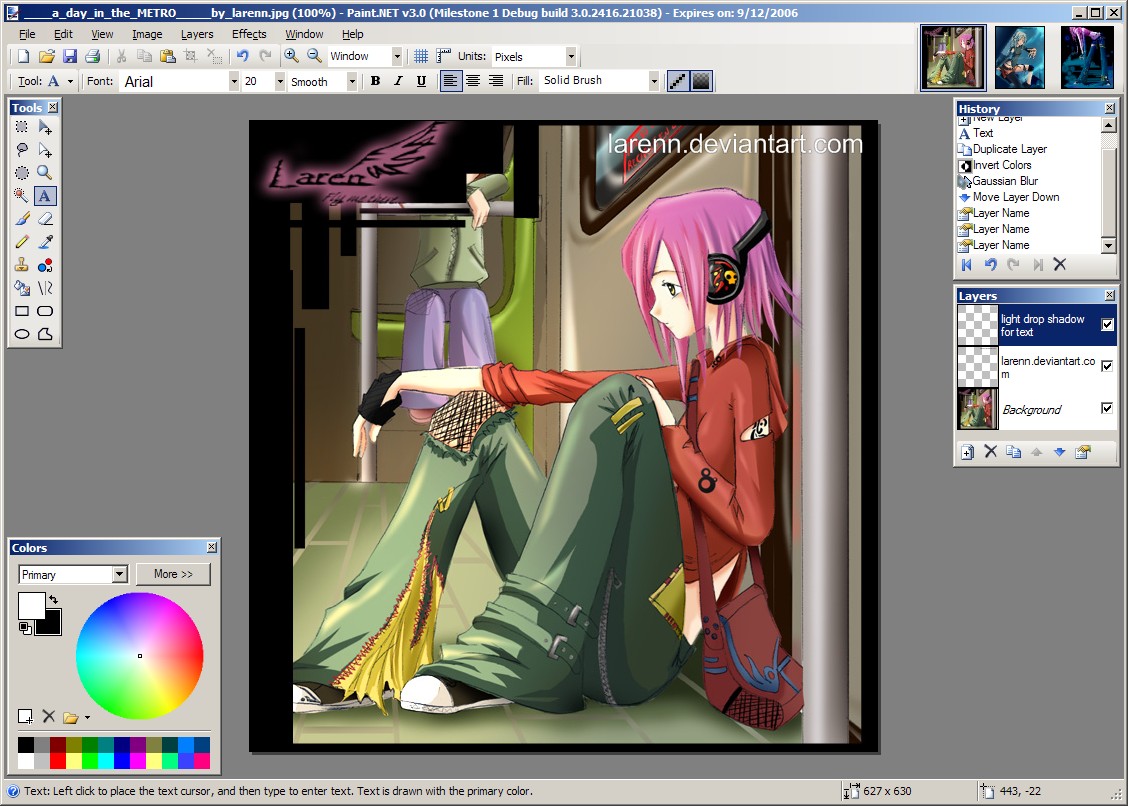Click the Print icon in toolbar
Screen dimensions: 1128x806
point(93,56)
